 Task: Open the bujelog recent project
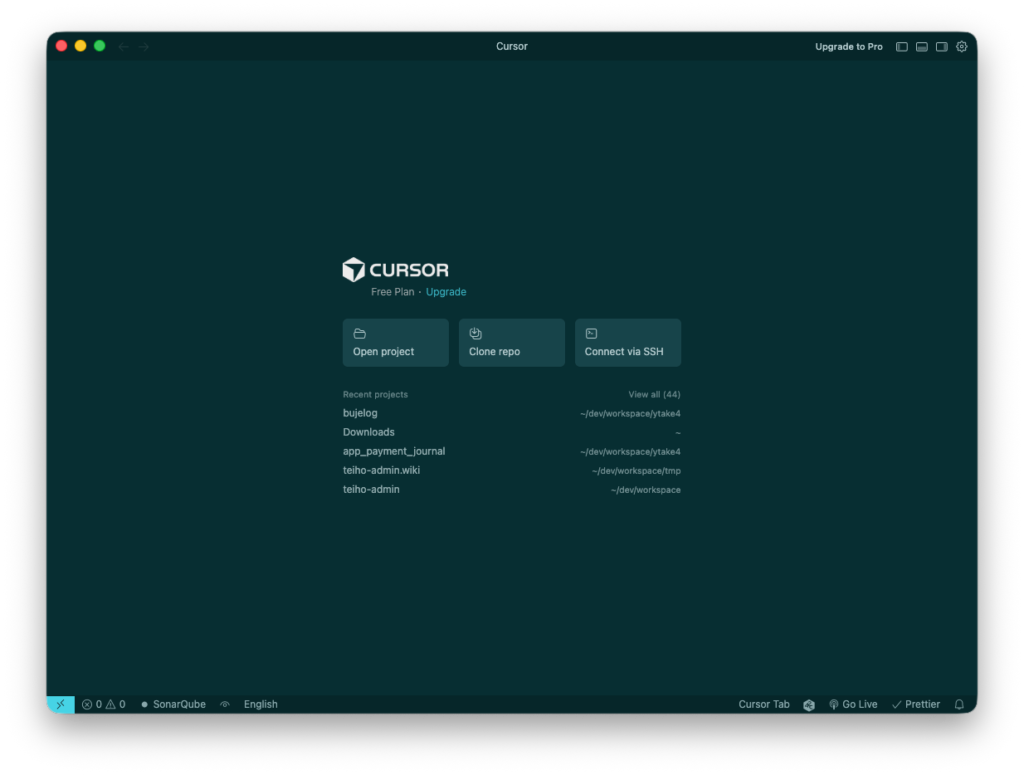click(x=361, y=413)
